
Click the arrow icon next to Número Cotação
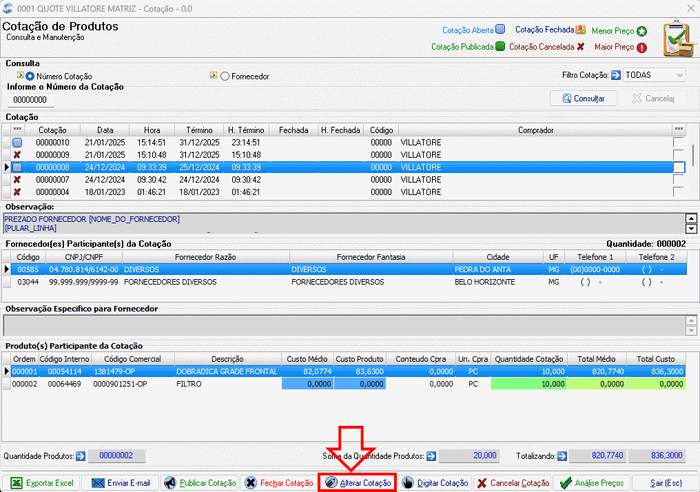coord(21,75)
